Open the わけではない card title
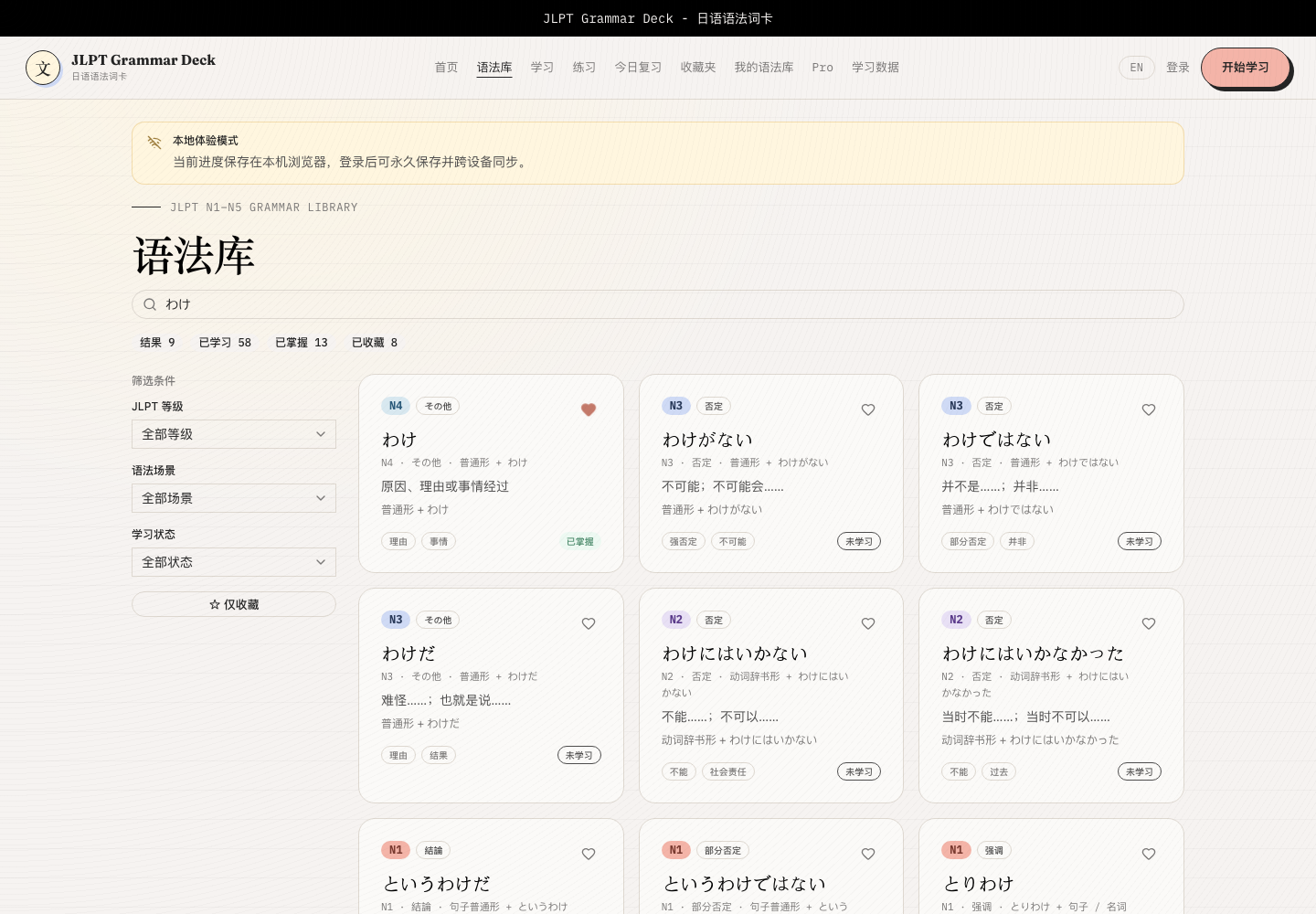 pos(997,440)
